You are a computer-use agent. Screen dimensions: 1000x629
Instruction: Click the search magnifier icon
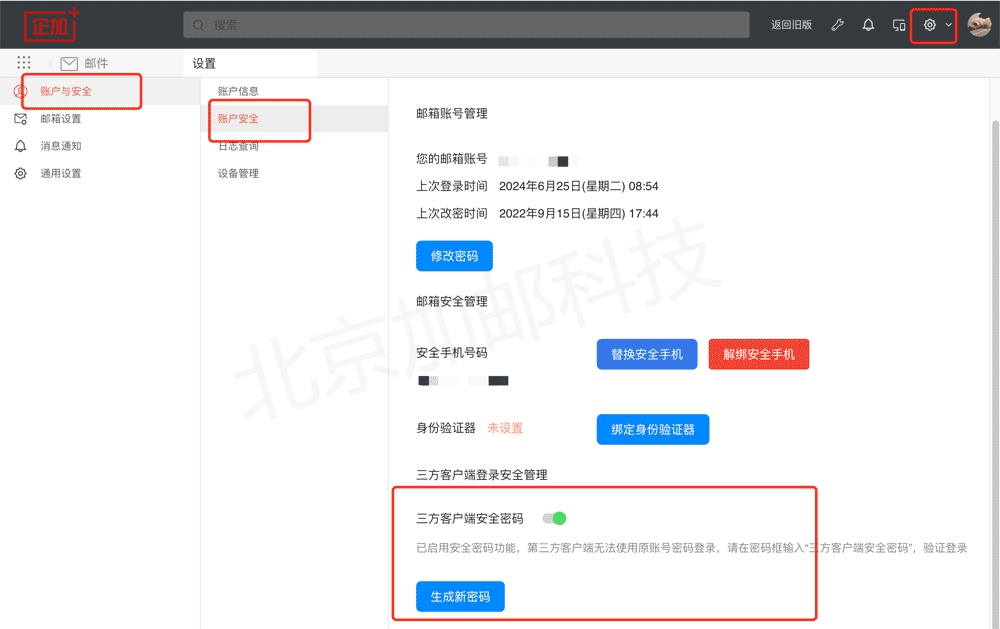pos(198,24)
